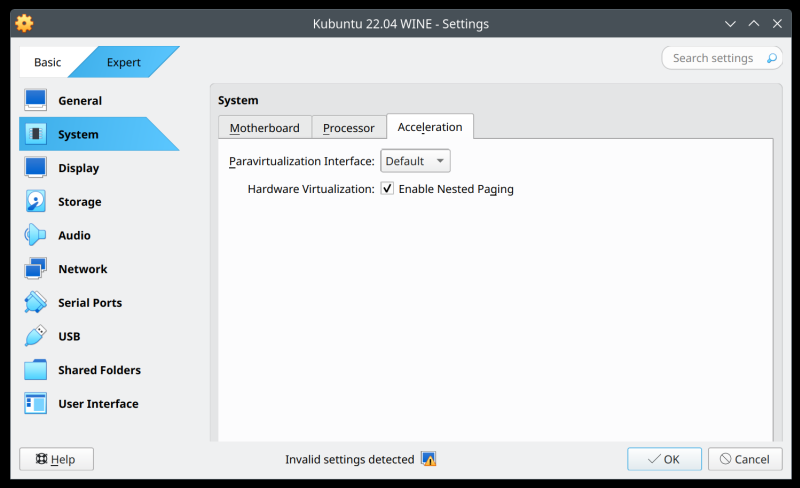The height and width of the screenshot is (488, 800).
Task: Click the OK button
Action: point(664,459)
